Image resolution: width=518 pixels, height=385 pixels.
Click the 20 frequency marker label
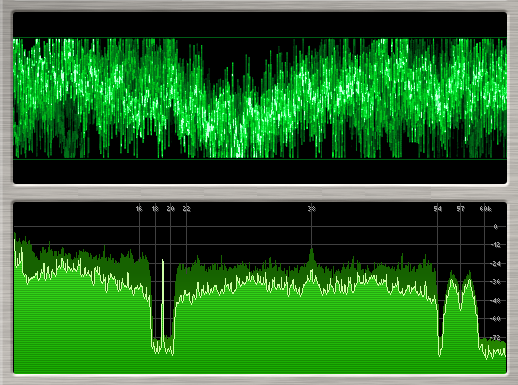click(170, 209)
